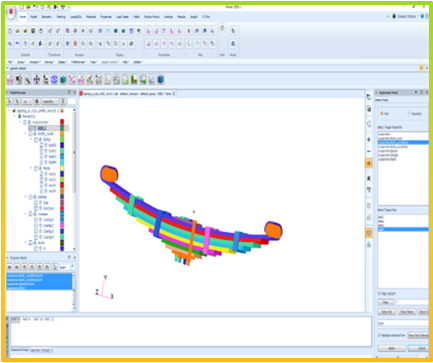
Task: Click the Filter button
Action: click(x=386, y=302)
